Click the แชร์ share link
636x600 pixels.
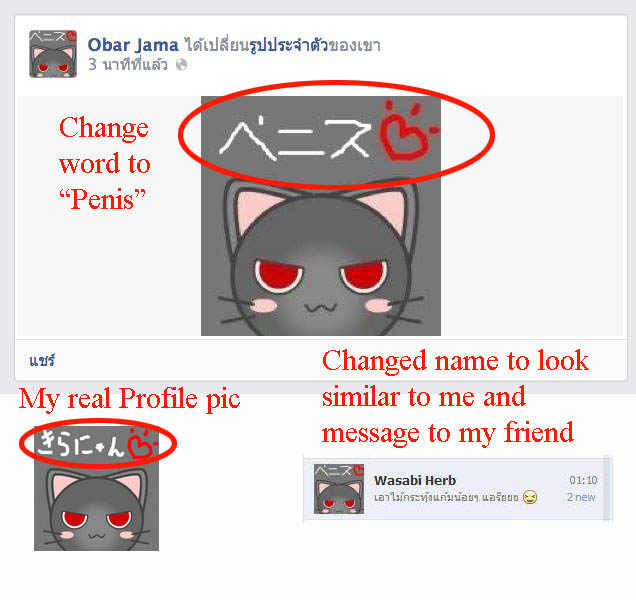42,360
